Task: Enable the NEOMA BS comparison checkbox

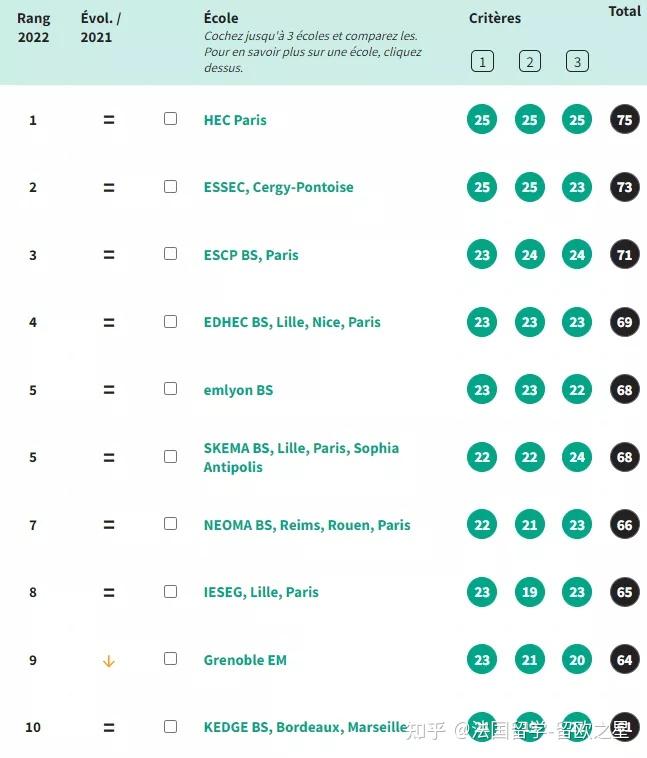Action: coord(170,524)
